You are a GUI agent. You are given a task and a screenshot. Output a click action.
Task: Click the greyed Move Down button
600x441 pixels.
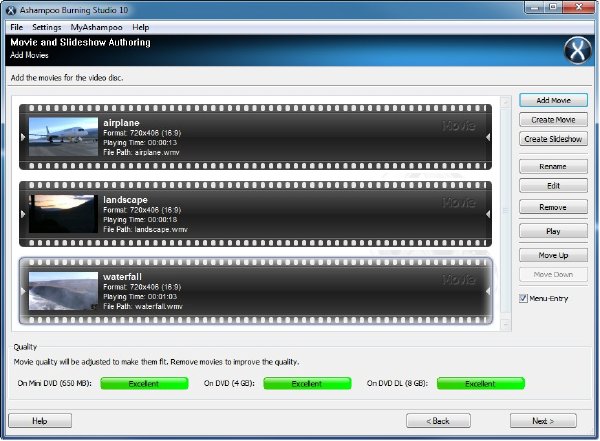pyautogui.click(x=553, y=274)
